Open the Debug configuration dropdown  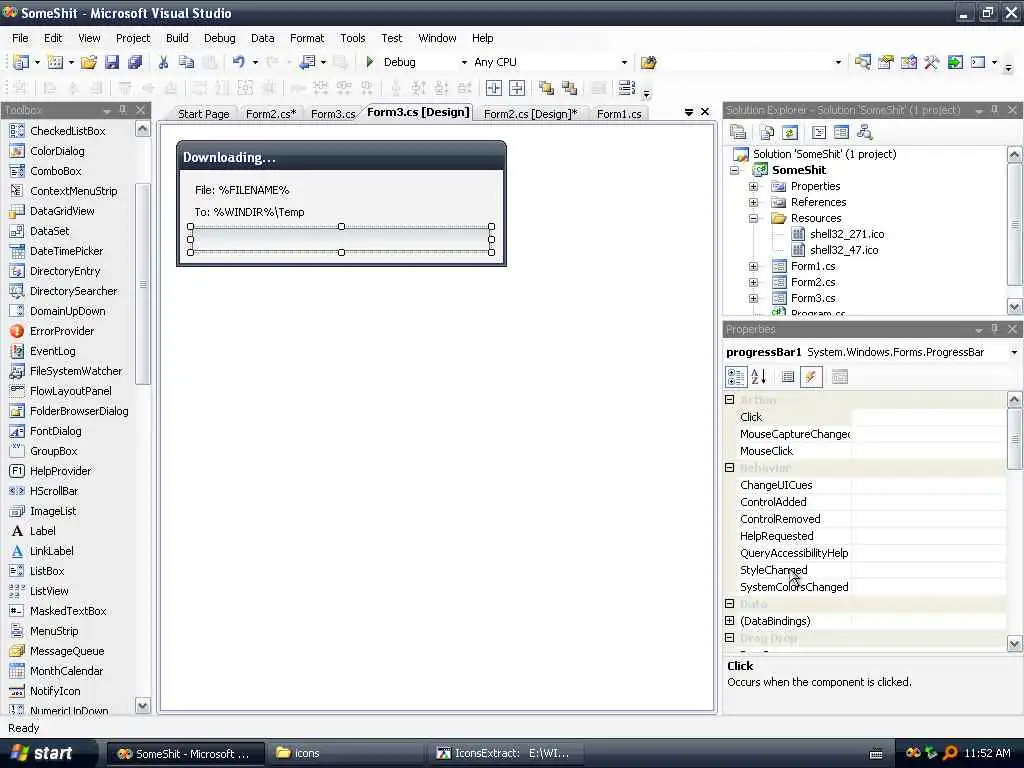tap(464, 62)
